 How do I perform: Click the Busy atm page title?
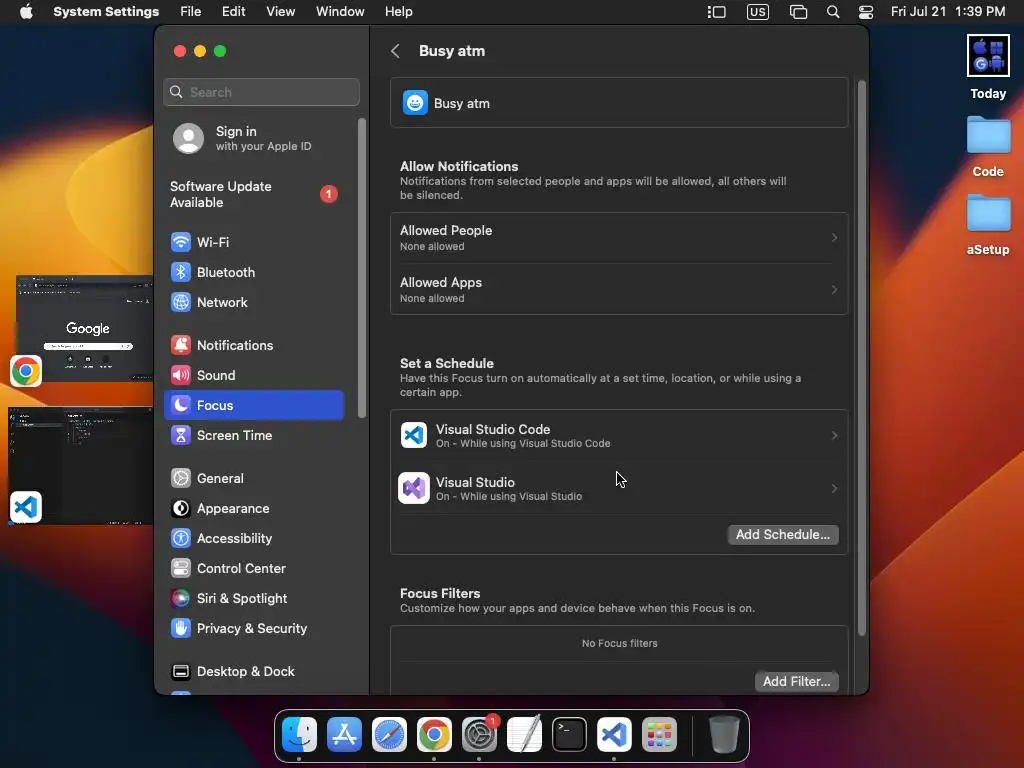(x=452, y=51)
